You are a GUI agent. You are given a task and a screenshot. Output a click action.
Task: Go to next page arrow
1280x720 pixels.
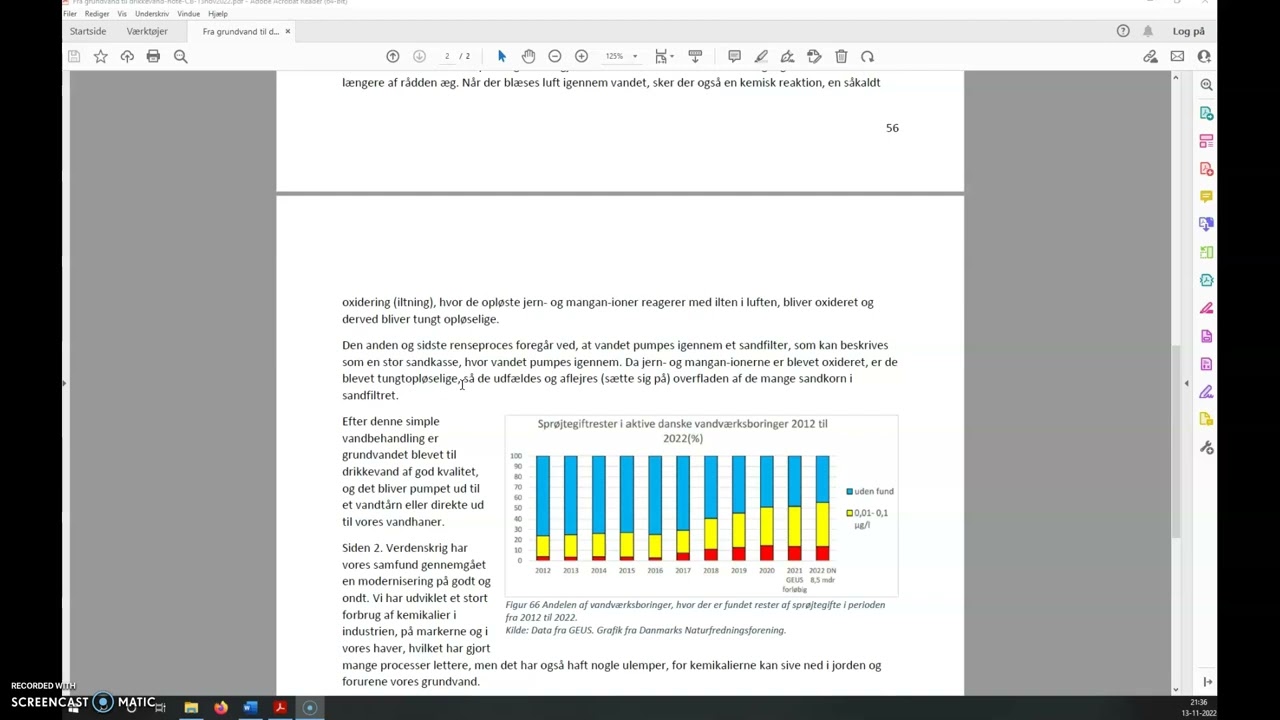tap(419, 57)
